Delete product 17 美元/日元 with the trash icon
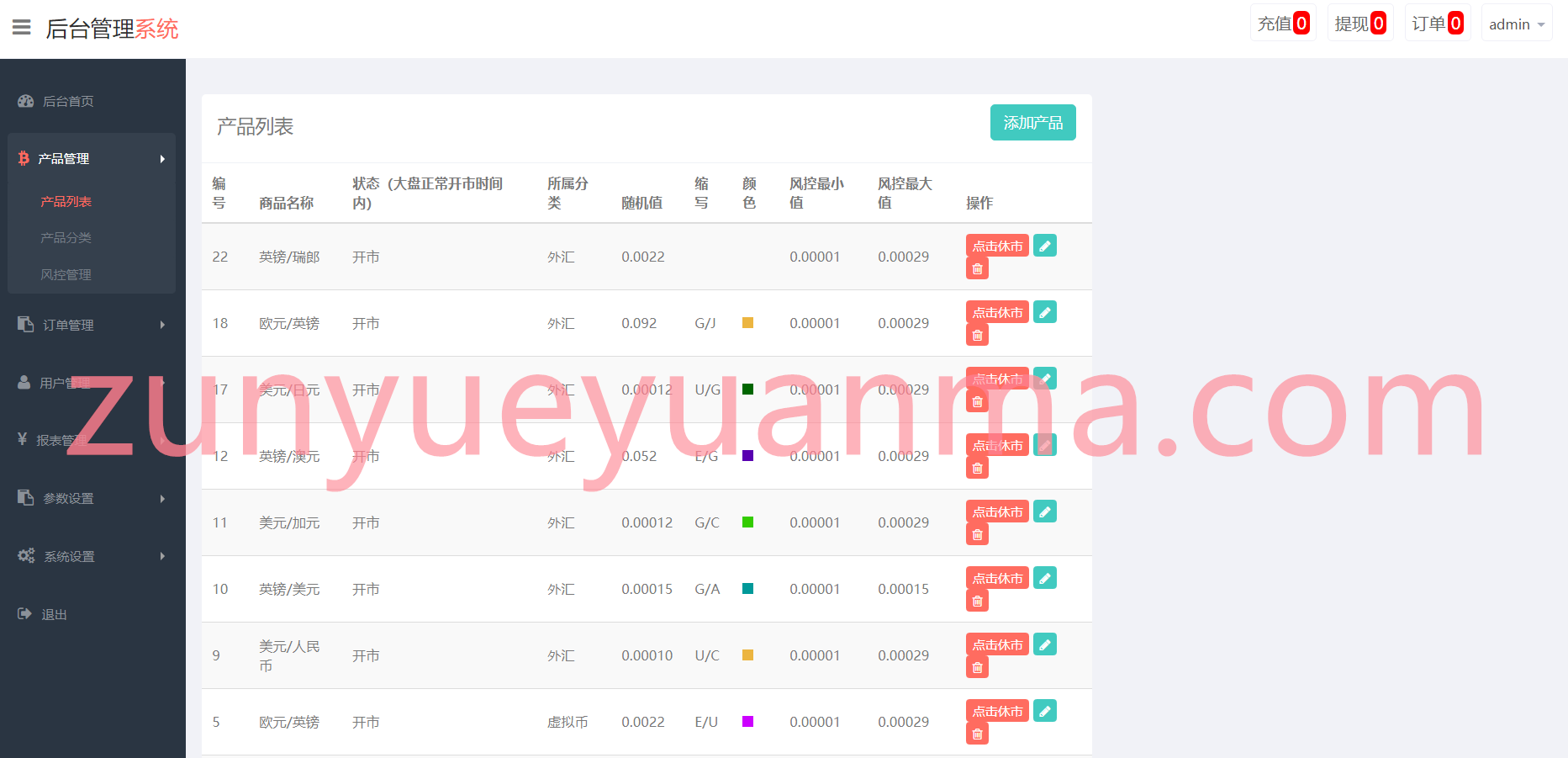 click(977, 402)
